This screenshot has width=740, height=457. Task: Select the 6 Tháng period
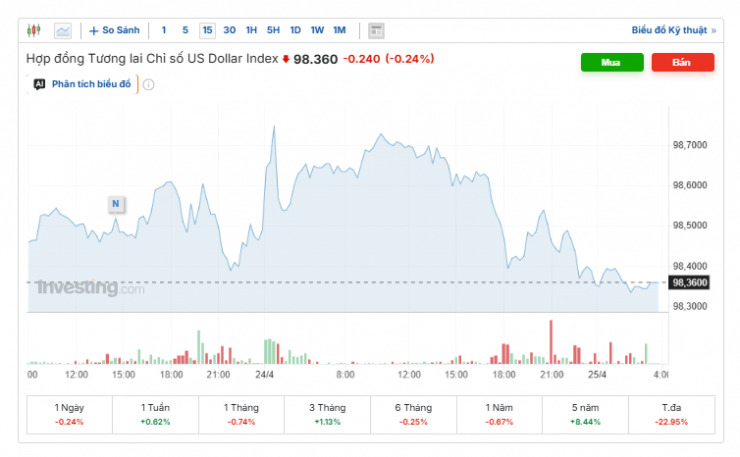tap(413, 415)
